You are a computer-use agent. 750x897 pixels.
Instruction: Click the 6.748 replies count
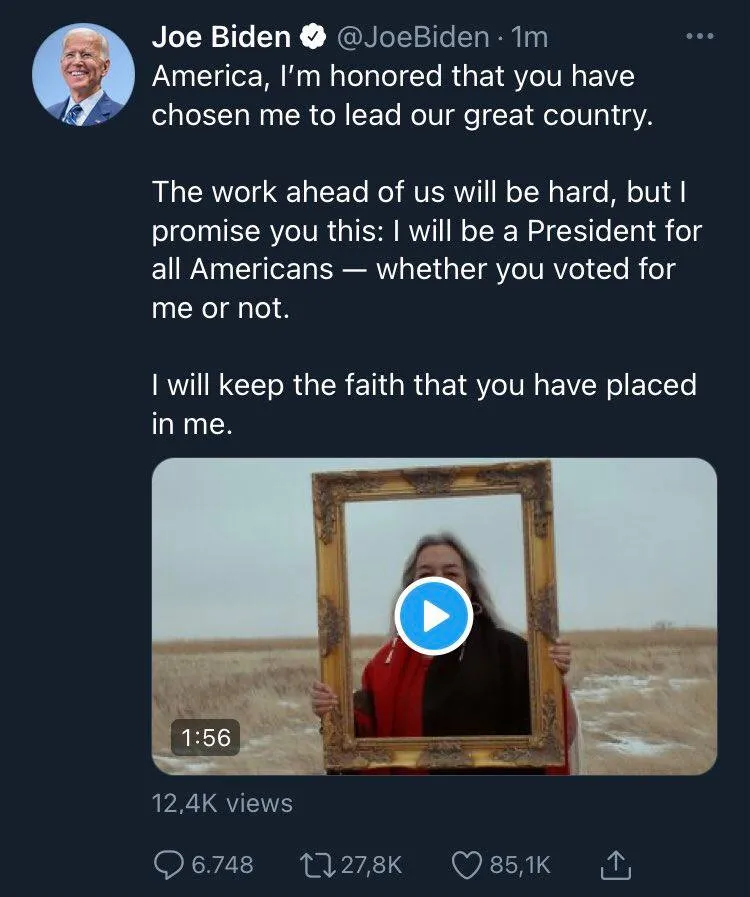click(222, 864)
